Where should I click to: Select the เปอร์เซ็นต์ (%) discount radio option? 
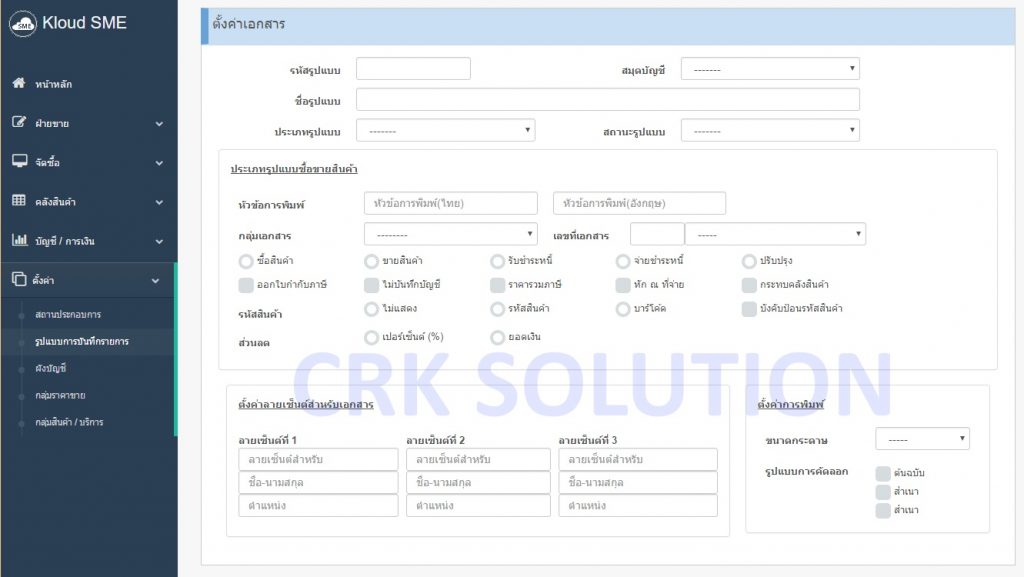tap(371, 337)
